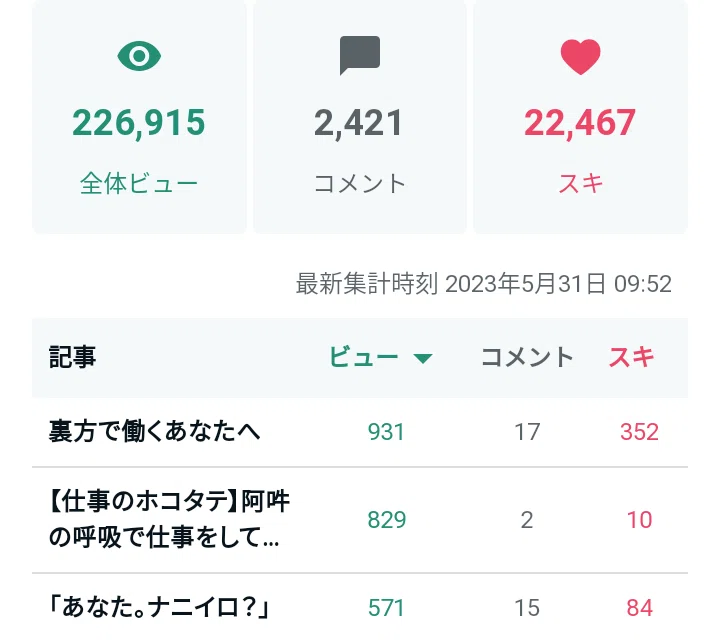Click the スキ label under the heart

(x=580, y=184)
